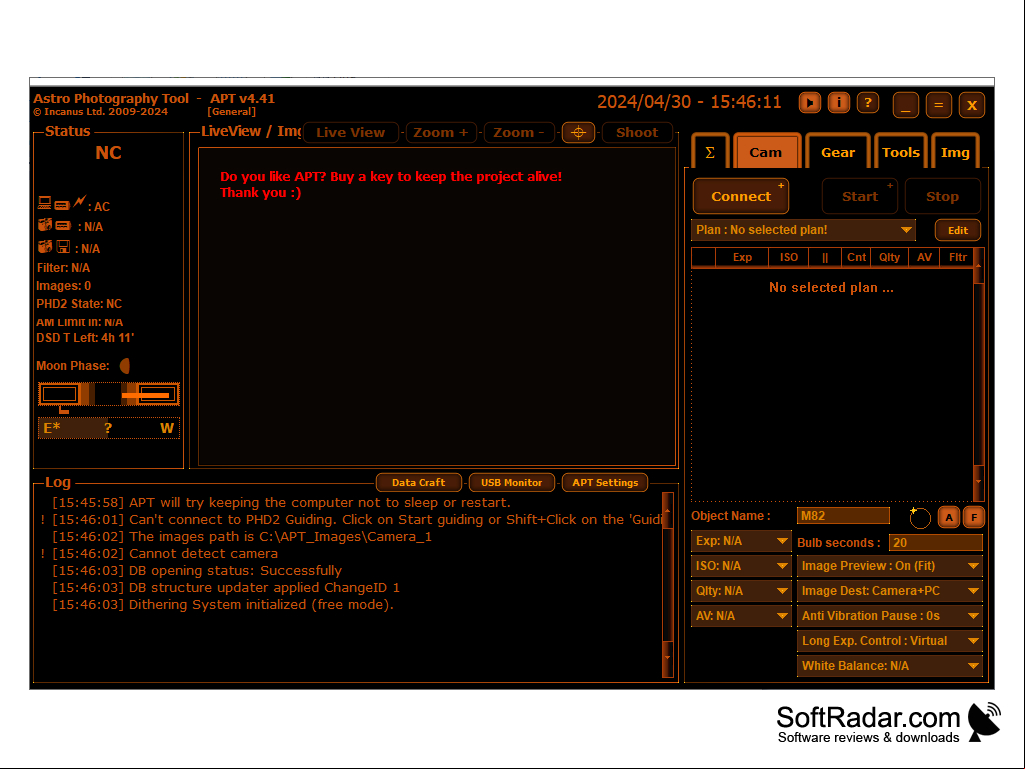Open the Img tab
Image resolution: width=1025 pixels, height=769 pixels.
tap(955, 152)
